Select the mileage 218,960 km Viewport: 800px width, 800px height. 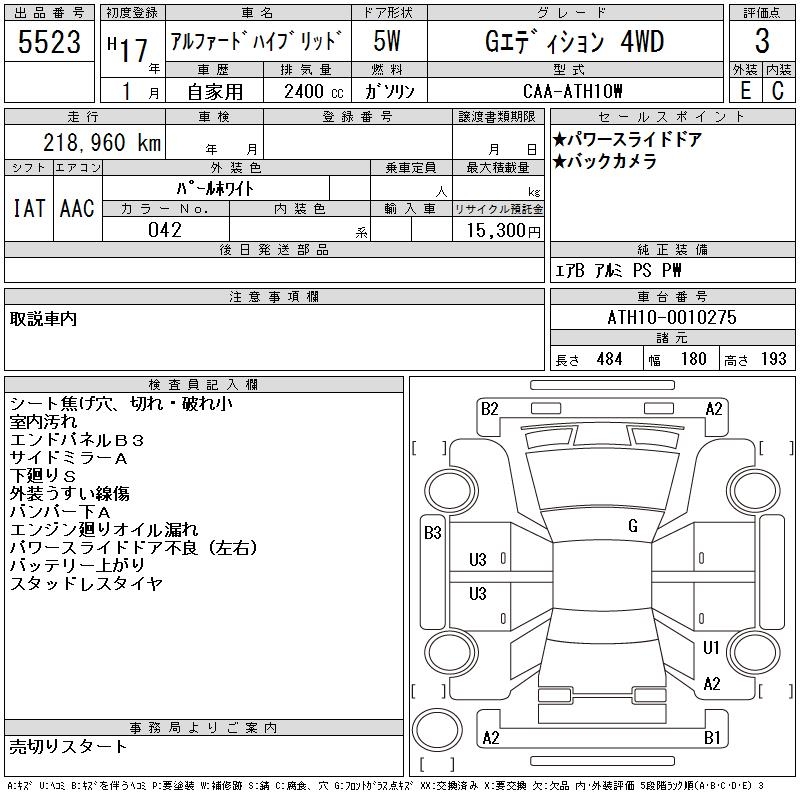click(x=102, y=143)
